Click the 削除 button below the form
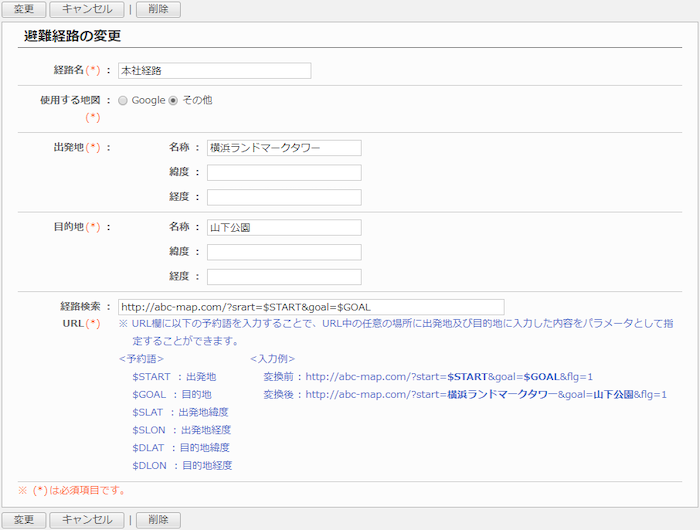Image resolution: width=700 pixels, height=530 pixels. 158,520
